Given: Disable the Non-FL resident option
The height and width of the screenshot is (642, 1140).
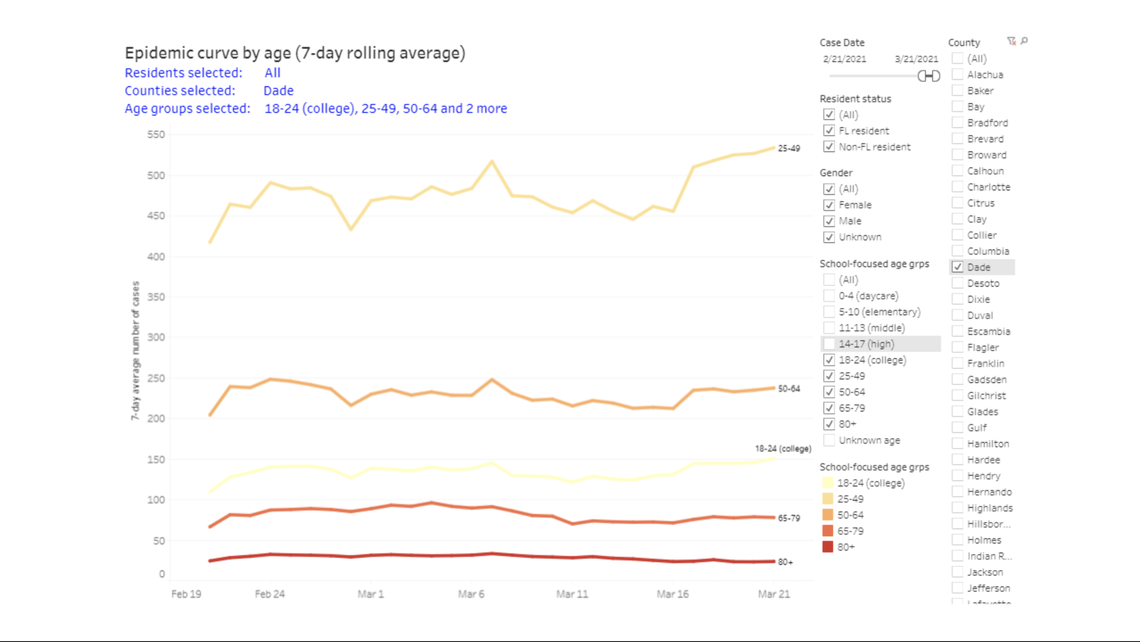Looking at the screenshot, I should coord(829,146).
